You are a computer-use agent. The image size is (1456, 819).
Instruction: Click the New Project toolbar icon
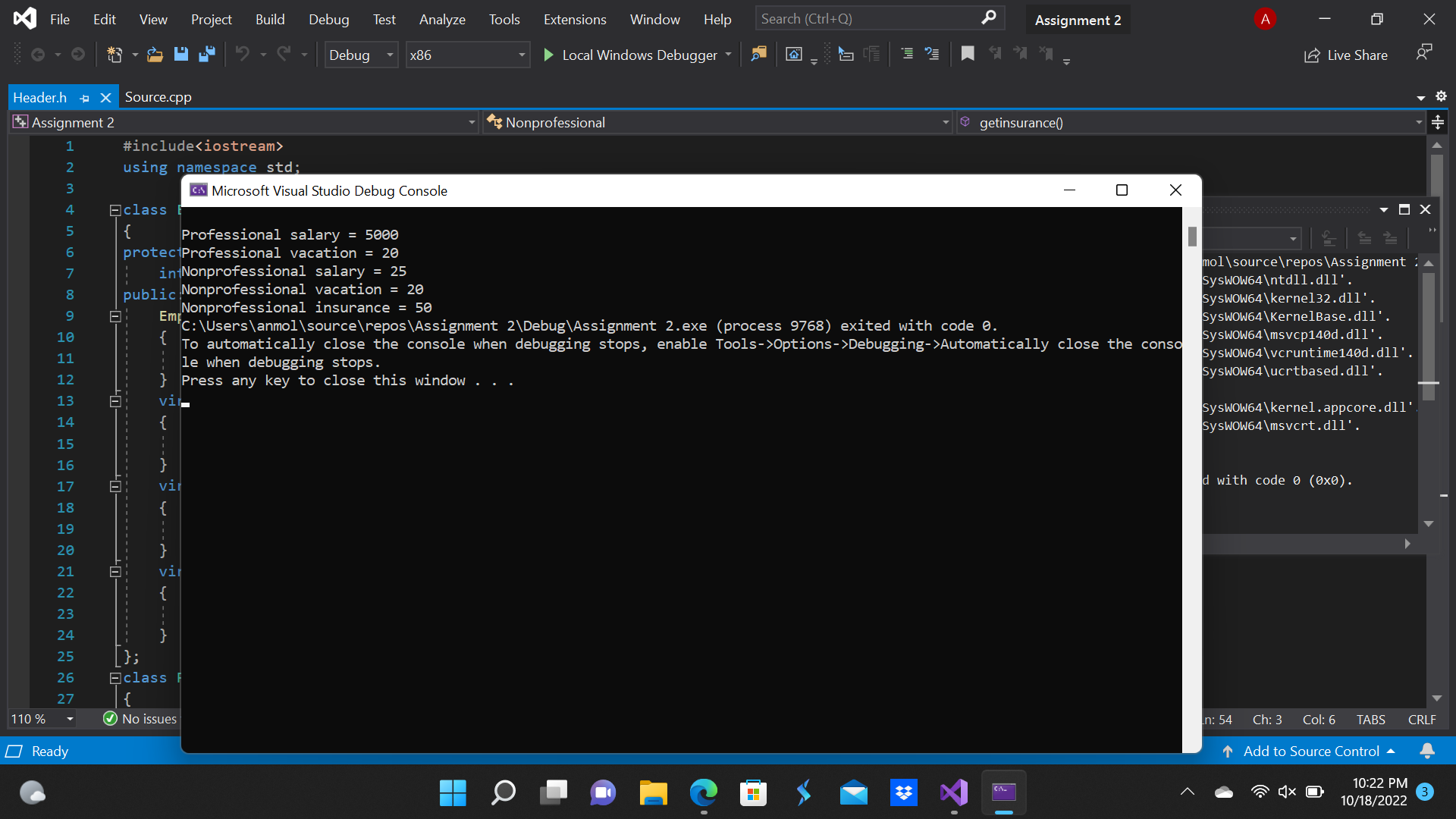point(115,55)
